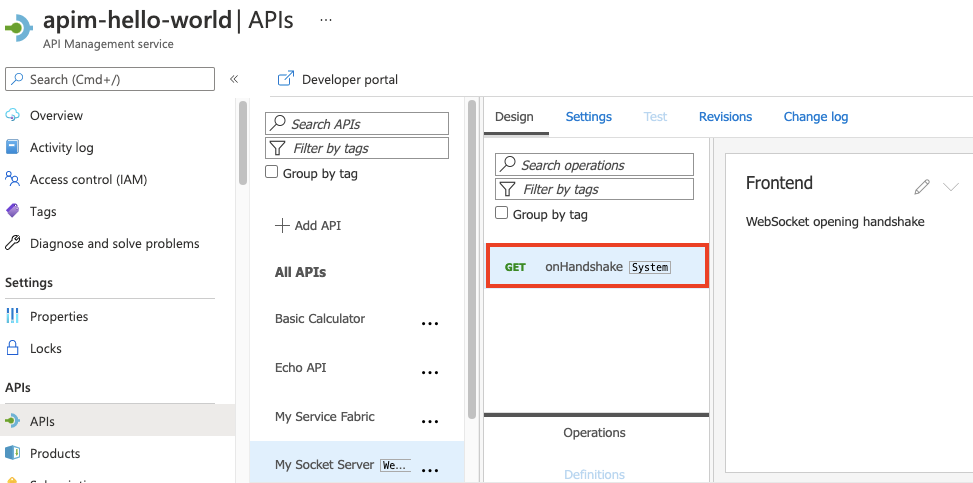Edit Frontend with the pencil icon

pyautogui.click(x=922, y=186)
